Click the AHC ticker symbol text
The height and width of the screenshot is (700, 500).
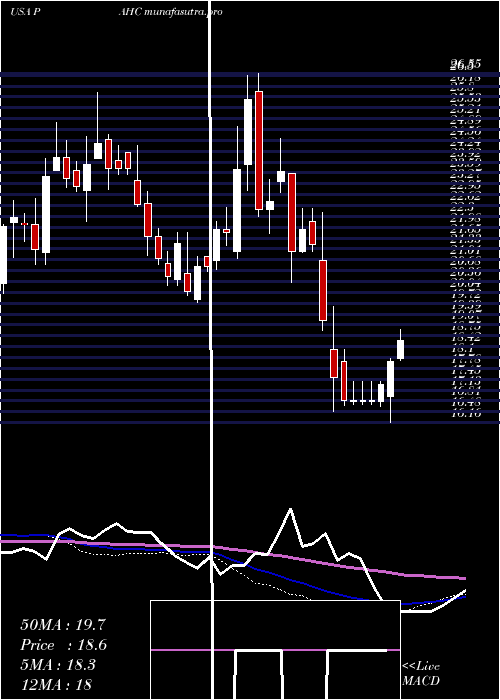[x=131, y=12]
